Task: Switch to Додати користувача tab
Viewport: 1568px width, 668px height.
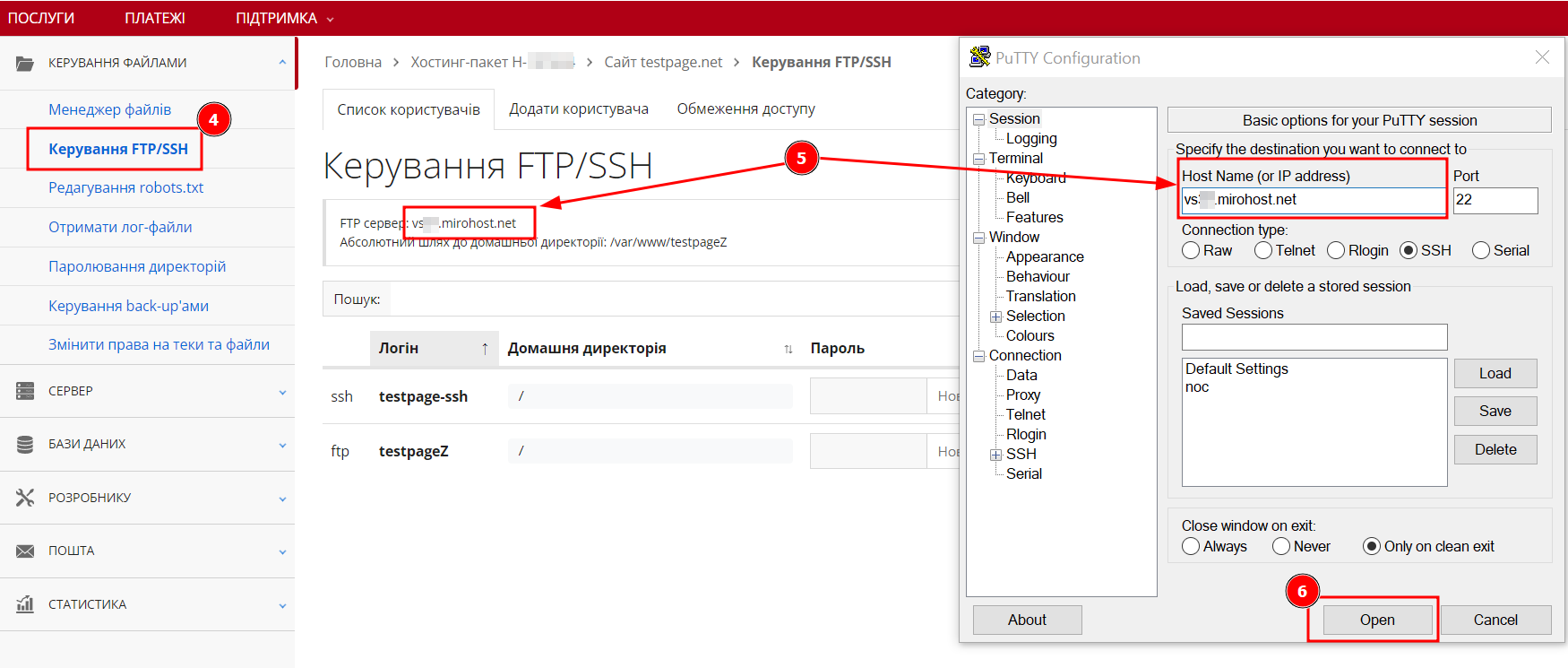Action: pyautogui.click(x=579, y=108)
